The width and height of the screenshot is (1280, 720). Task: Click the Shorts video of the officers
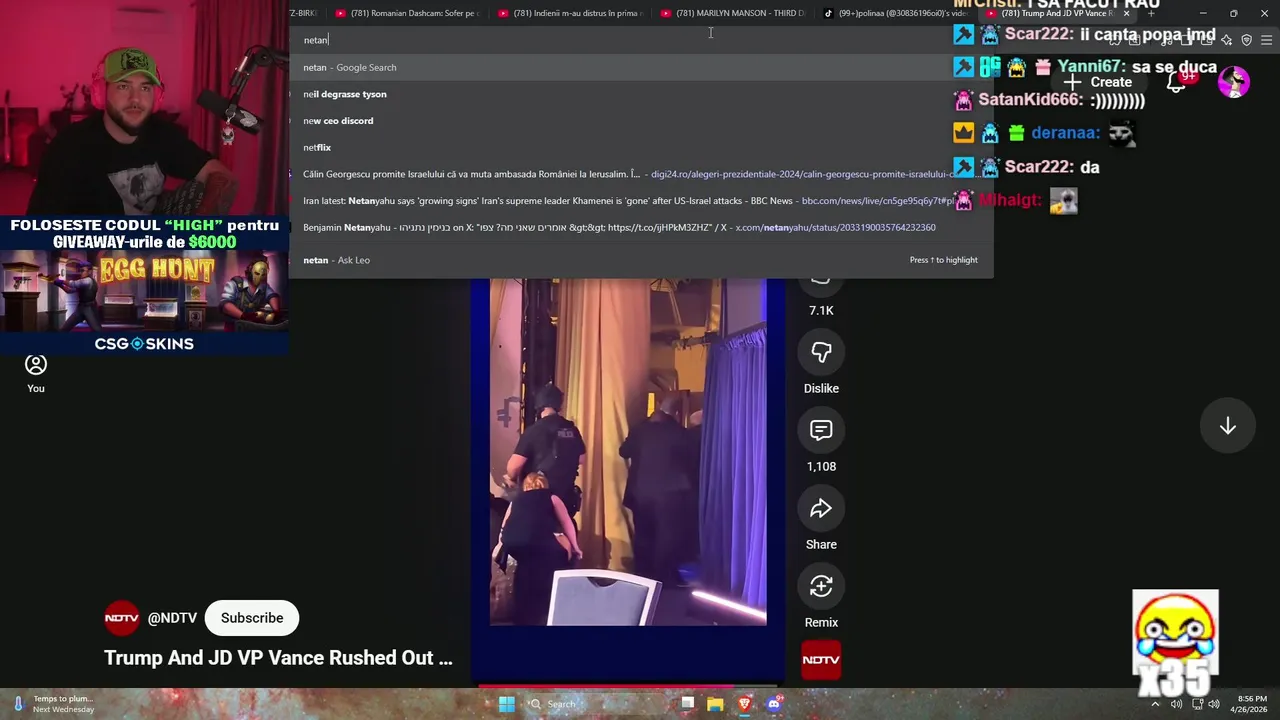(x=628, y=452)
